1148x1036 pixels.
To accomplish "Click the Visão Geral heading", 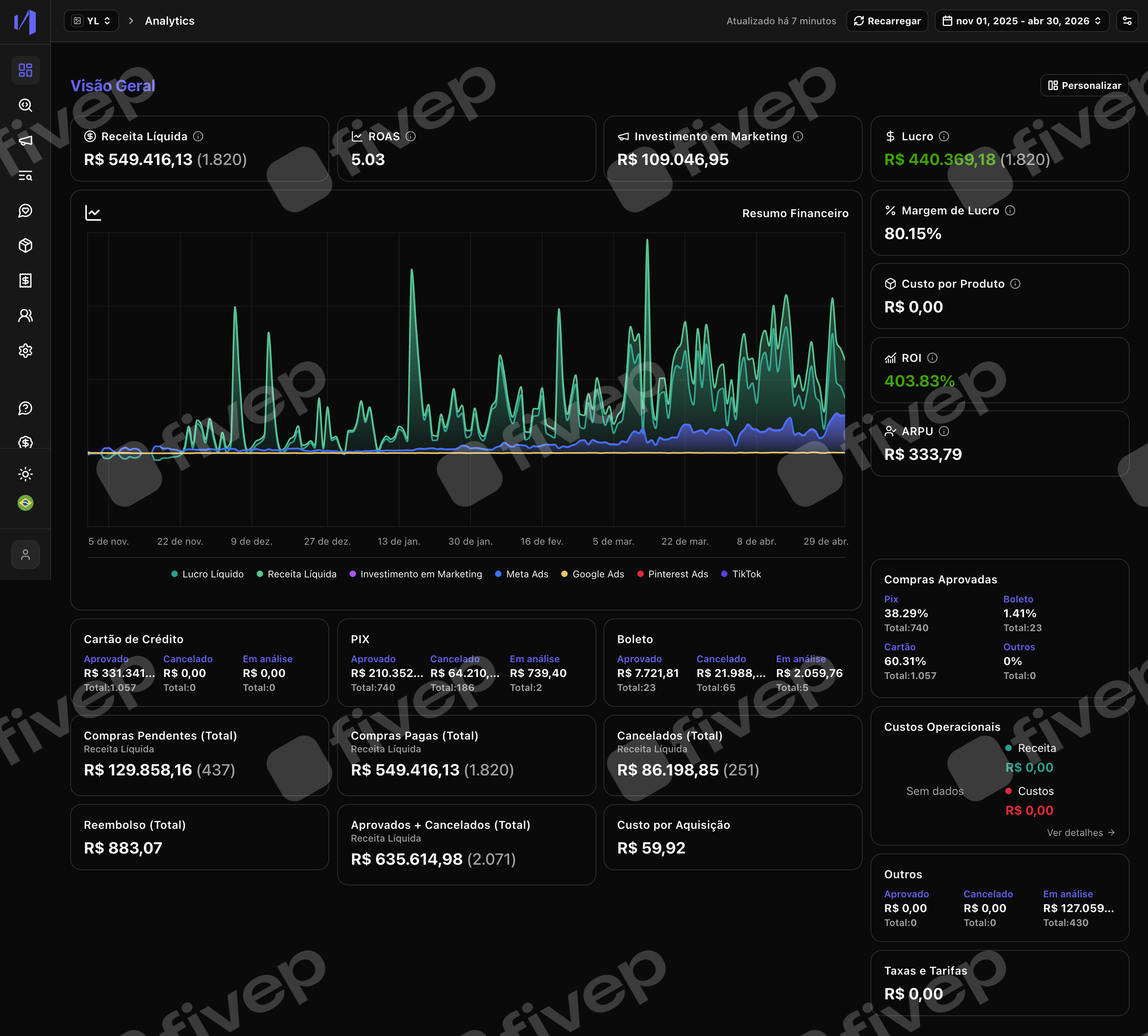I will 113,86.
